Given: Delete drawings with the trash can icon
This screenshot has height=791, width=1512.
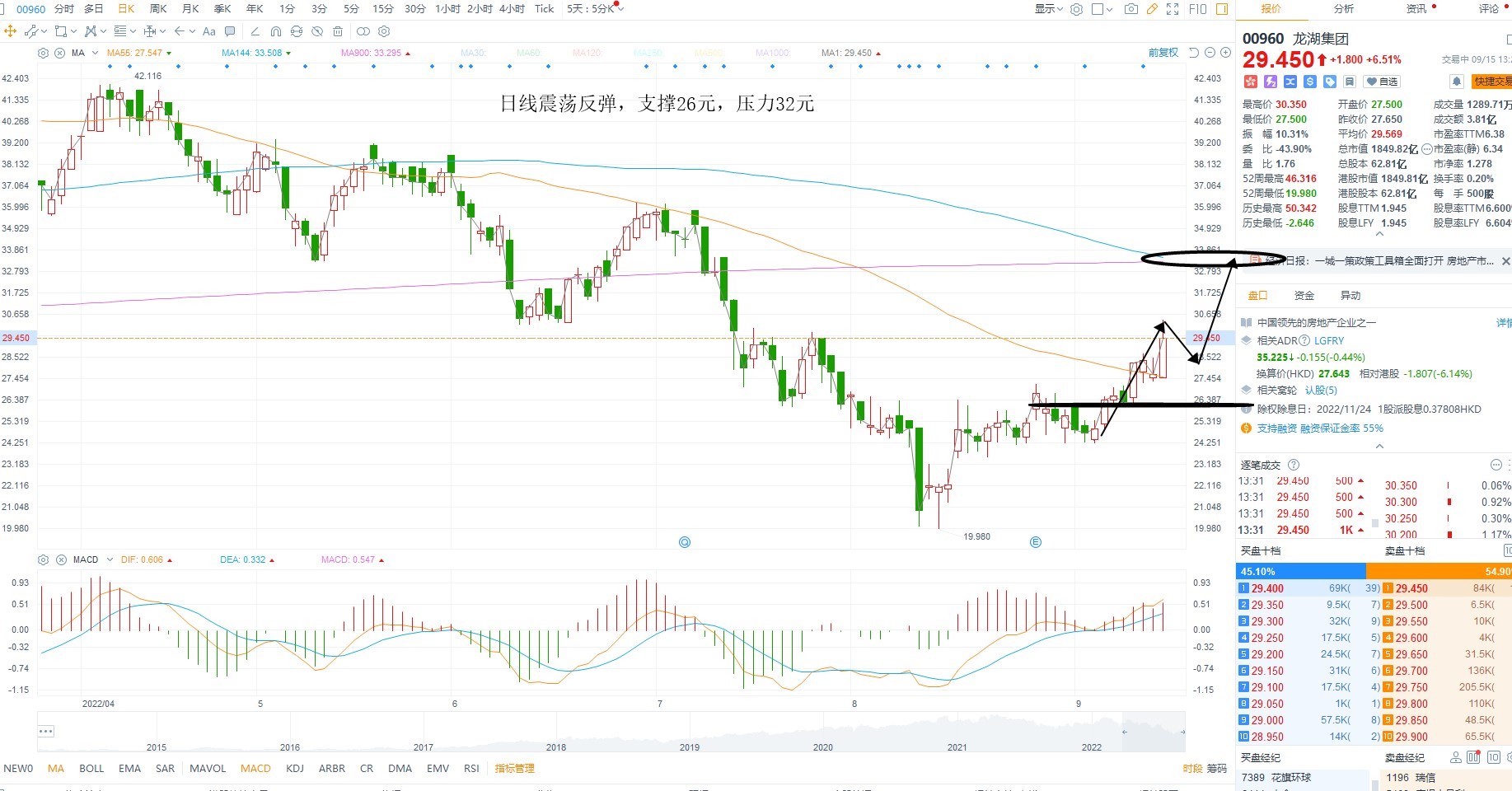Looking at the screenshot, I should (x=338, y=31).
